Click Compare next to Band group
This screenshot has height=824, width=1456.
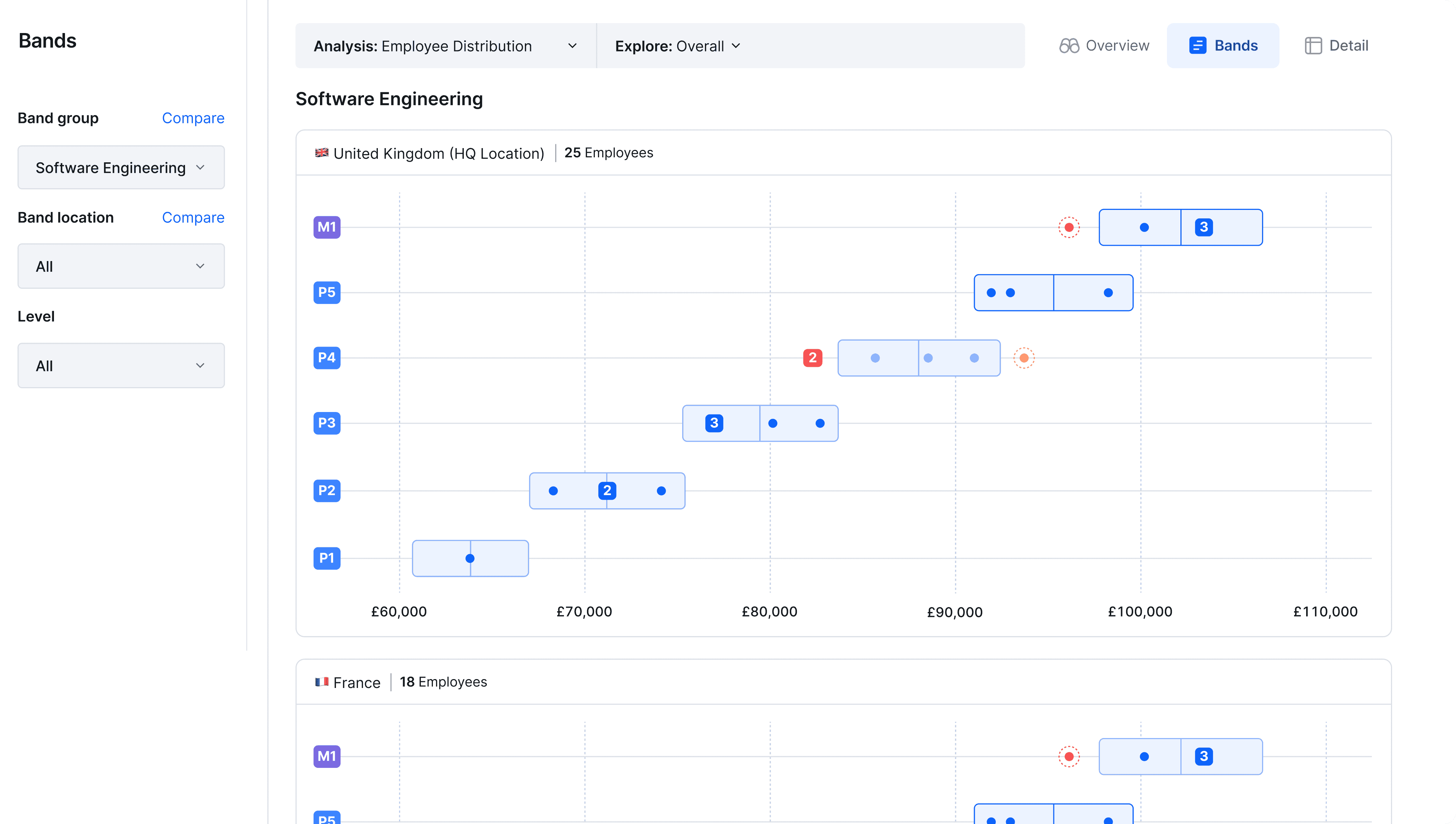coord(193,118)
